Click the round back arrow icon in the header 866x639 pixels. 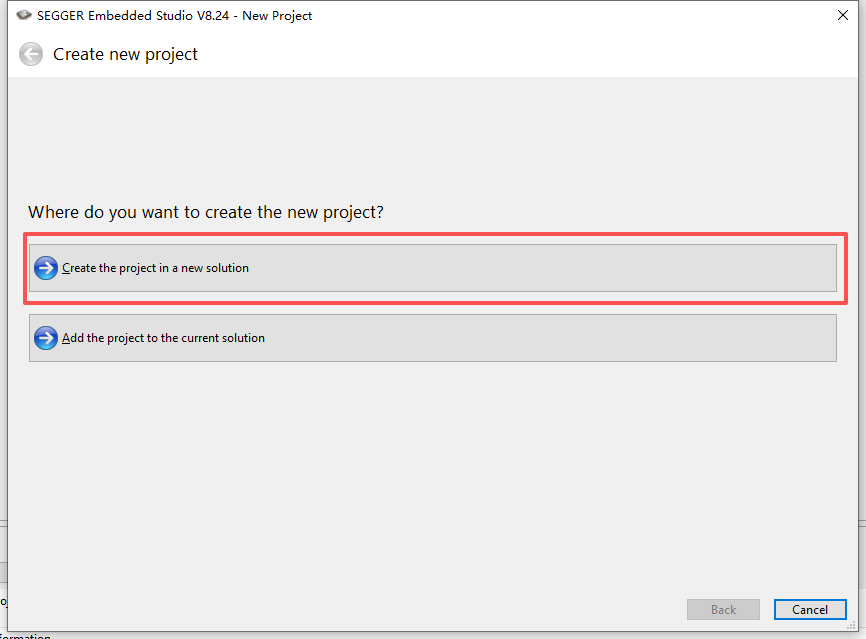31,54
